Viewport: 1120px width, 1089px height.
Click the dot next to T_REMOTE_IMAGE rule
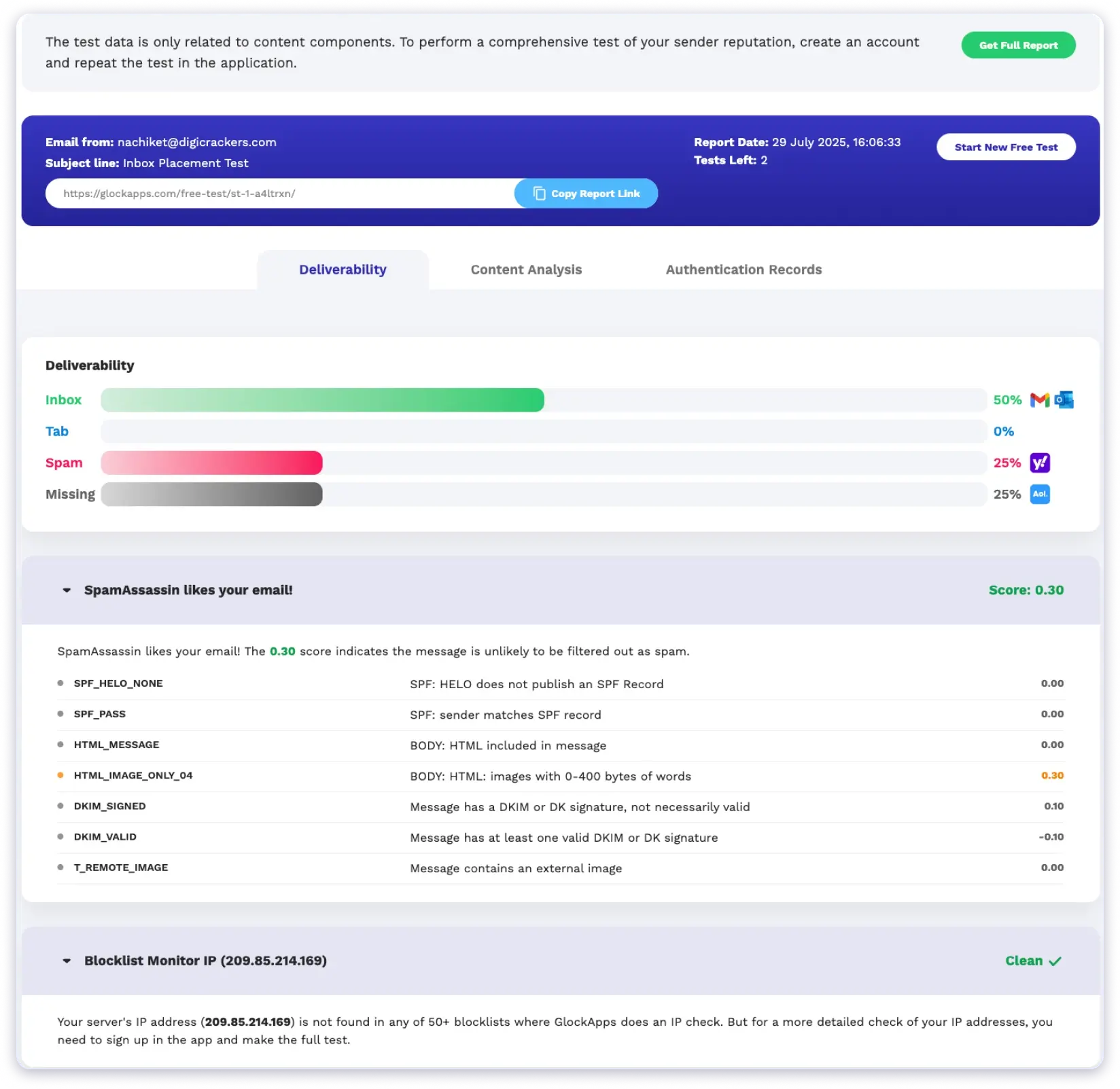point(60,866)
